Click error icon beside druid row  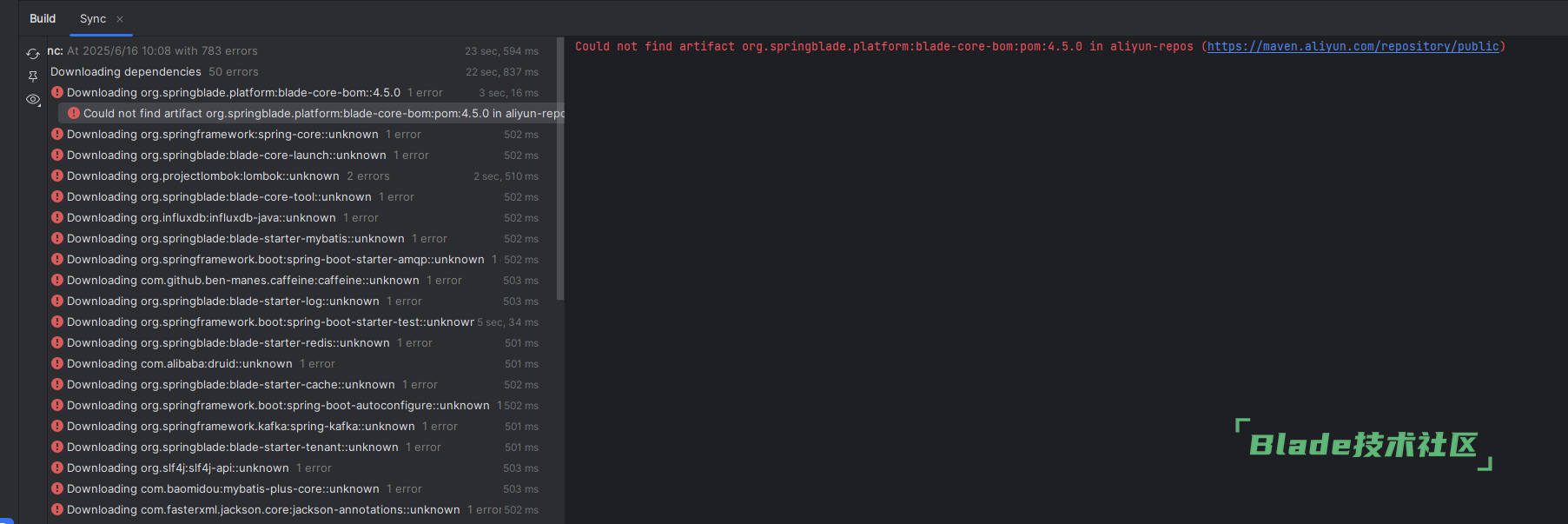57,363
